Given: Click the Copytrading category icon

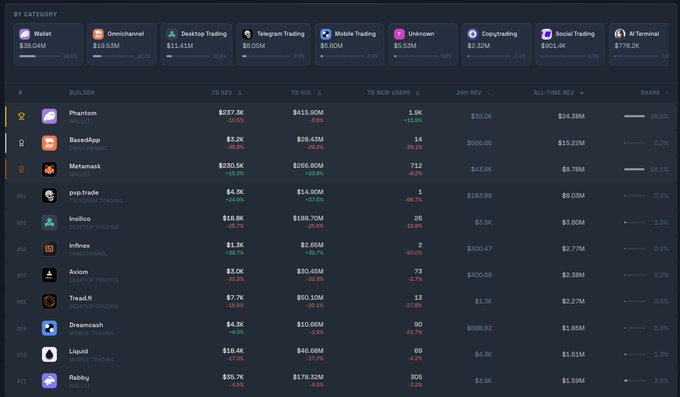Looking at the screenshot, I should pyautogui.click(x=473, y=34).
